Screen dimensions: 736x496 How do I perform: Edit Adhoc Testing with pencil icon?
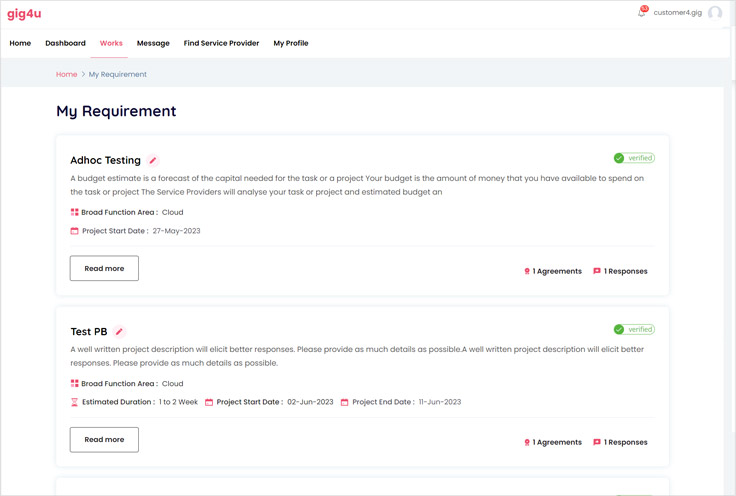point(153,161)
